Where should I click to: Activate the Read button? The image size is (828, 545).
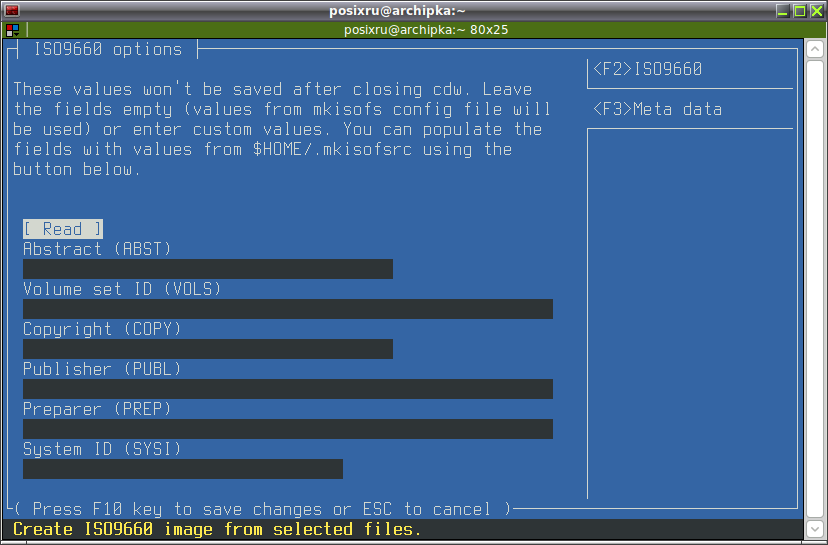point(63,229)
